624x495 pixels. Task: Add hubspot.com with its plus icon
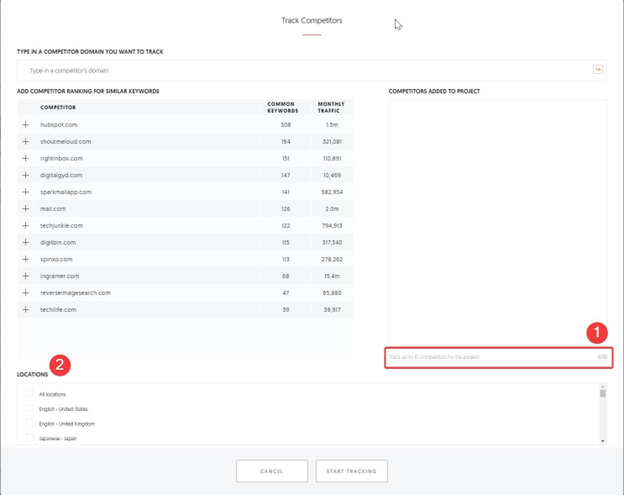coord(26,125)
